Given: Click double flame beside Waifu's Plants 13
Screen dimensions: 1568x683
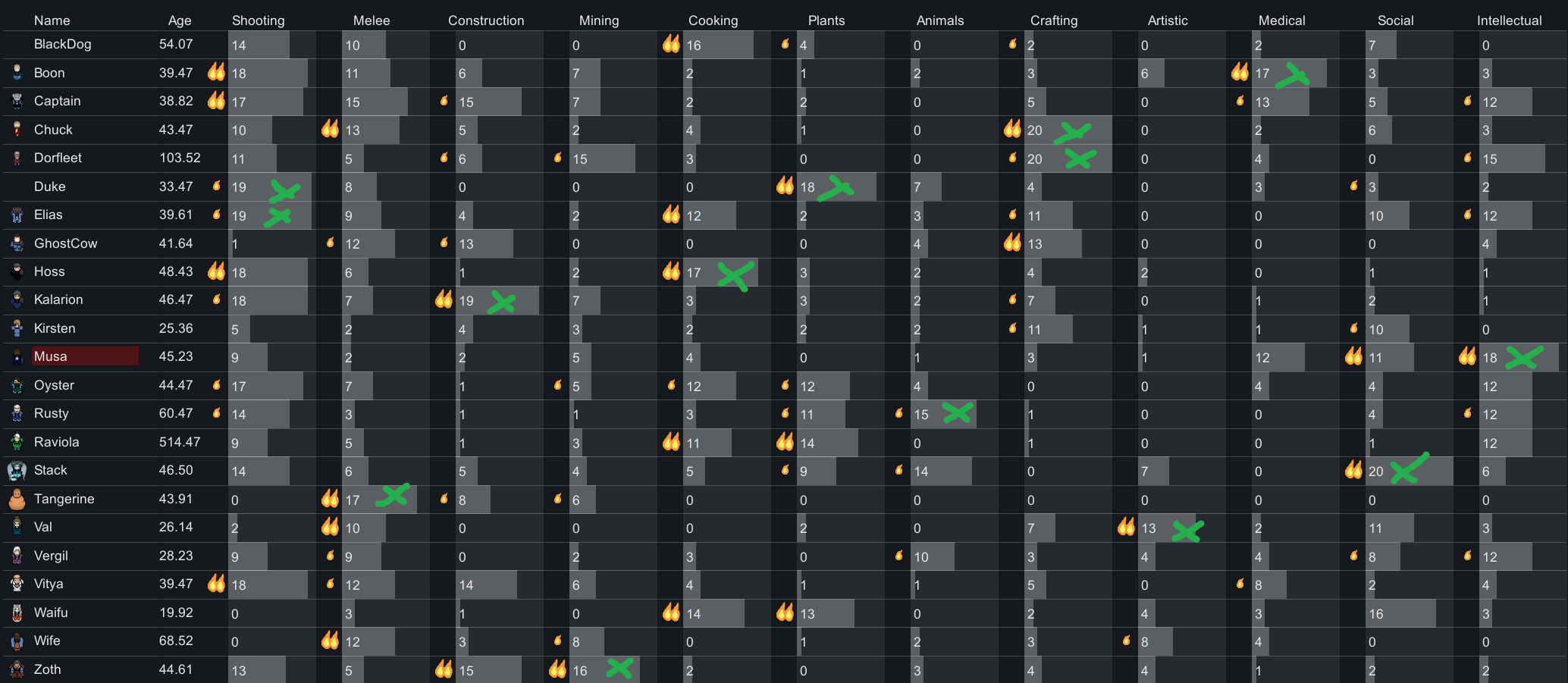Looking at the screenshot, I should point(785,612).
